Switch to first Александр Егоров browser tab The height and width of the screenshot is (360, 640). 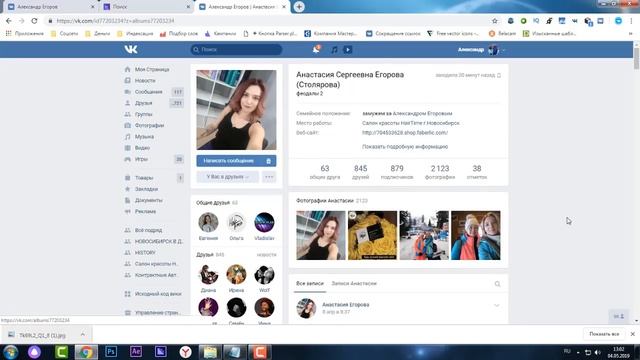pyautogui.click(x=51, y=7)
